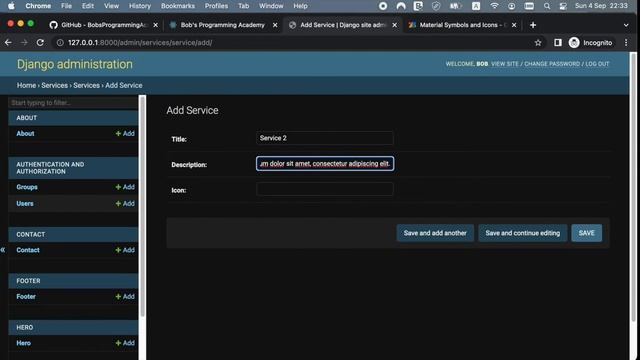Close the Material Symbols and Icons tab
Image resolution: width=640 pixels, height=360 pixels.
tap(514, 25)
